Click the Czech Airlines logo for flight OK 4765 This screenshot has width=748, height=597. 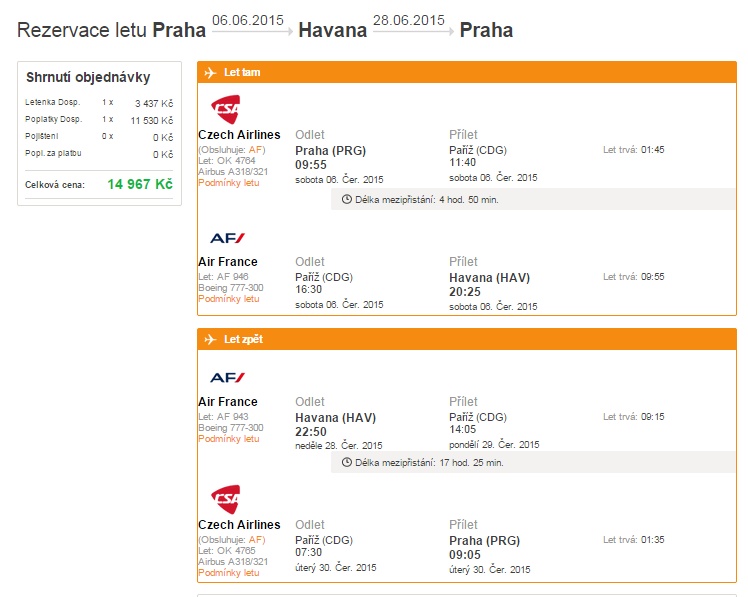click(226, 499)
